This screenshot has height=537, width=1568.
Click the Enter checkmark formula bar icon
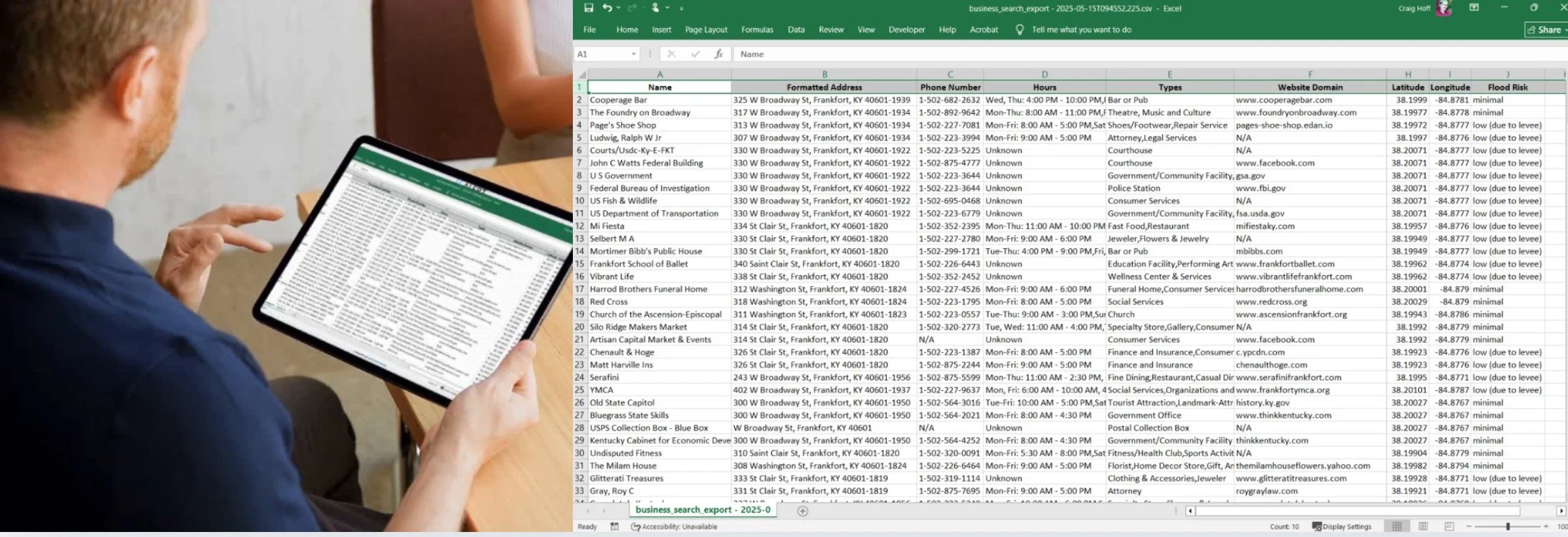pyautogui.click(x=695, y=54)
